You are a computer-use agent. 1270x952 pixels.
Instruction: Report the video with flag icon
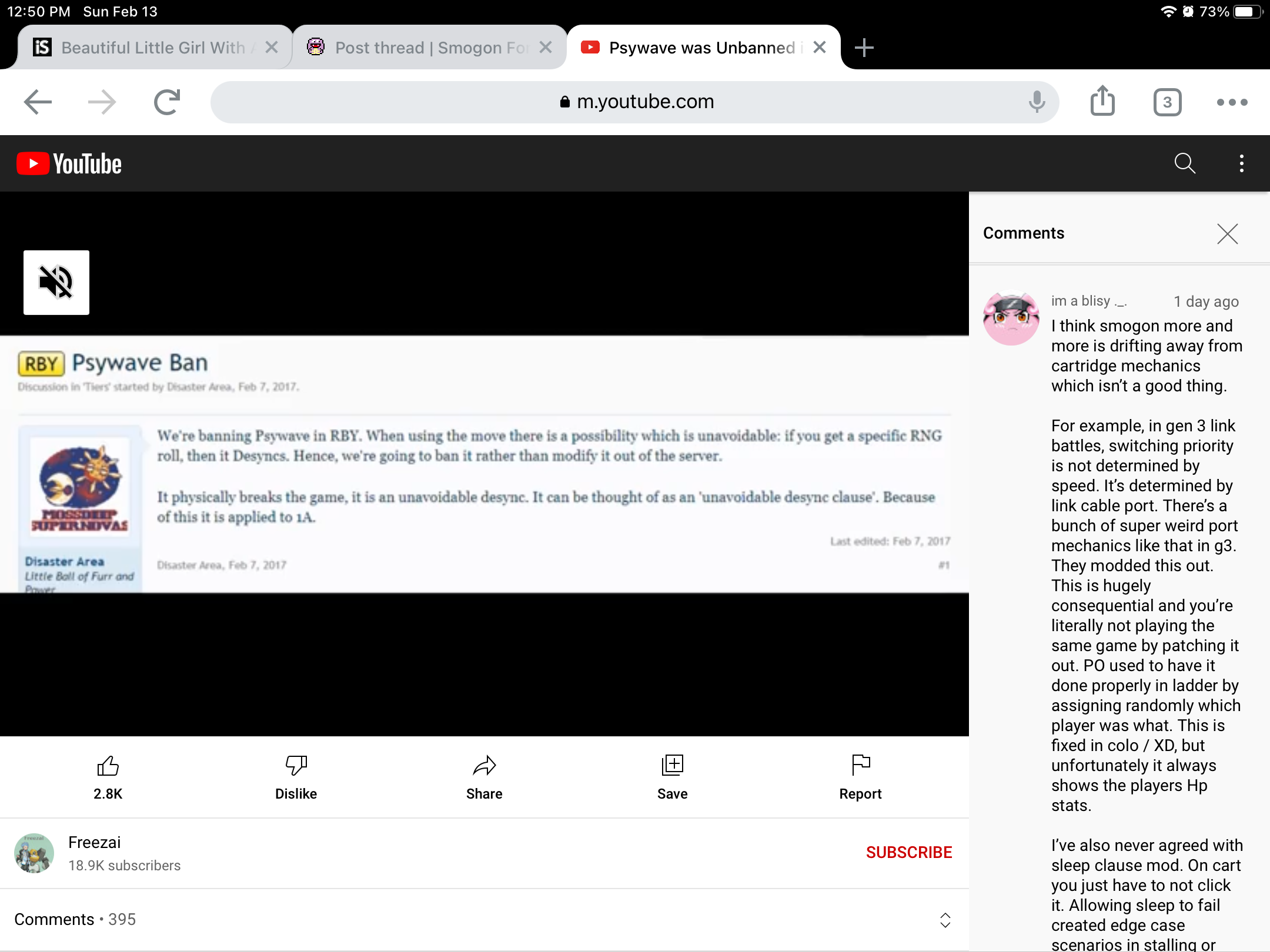coord(860,777)
